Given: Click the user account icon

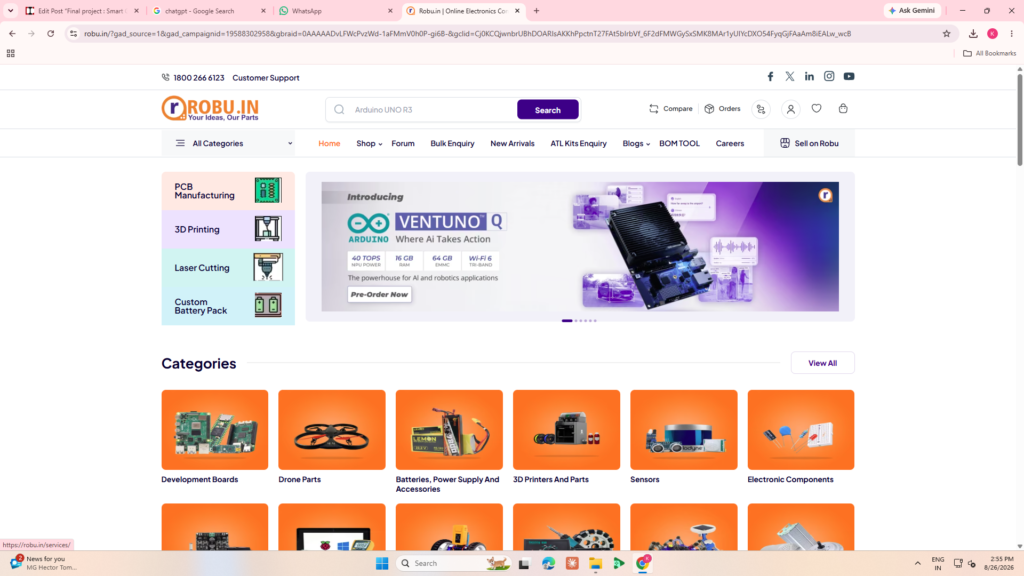Looking at the screenshot, I should [x=790, y=109].
